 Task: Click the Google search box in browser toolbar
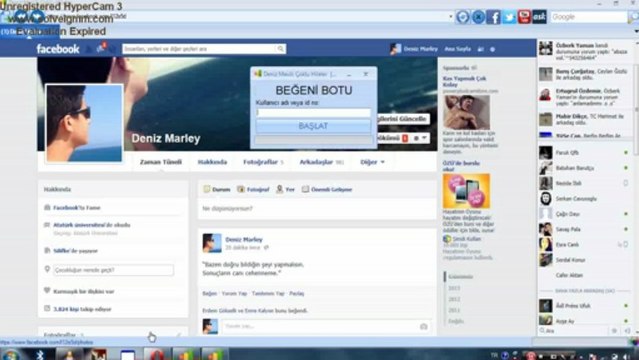coord(588,17)
